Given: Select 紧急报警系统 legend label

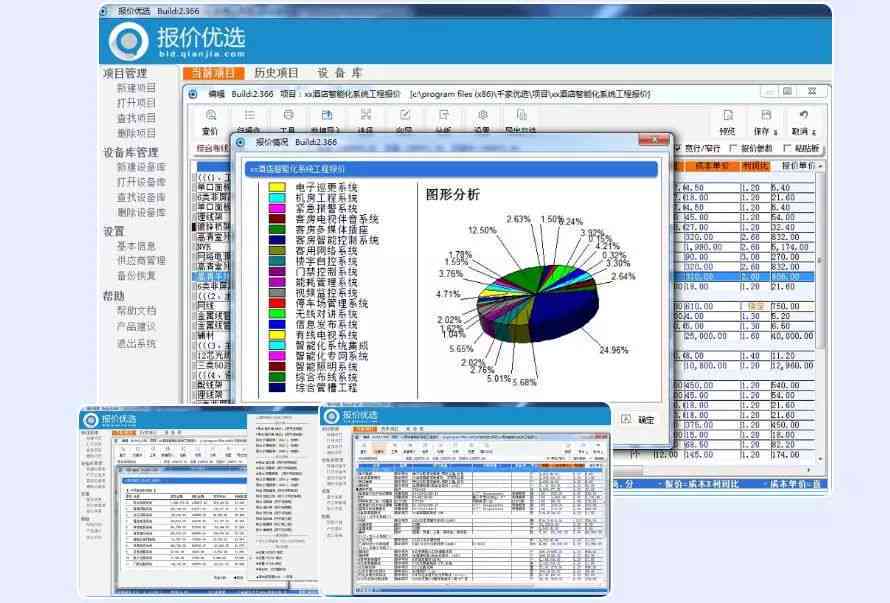Looking at the screenshot, I should (x=326, y=209).
